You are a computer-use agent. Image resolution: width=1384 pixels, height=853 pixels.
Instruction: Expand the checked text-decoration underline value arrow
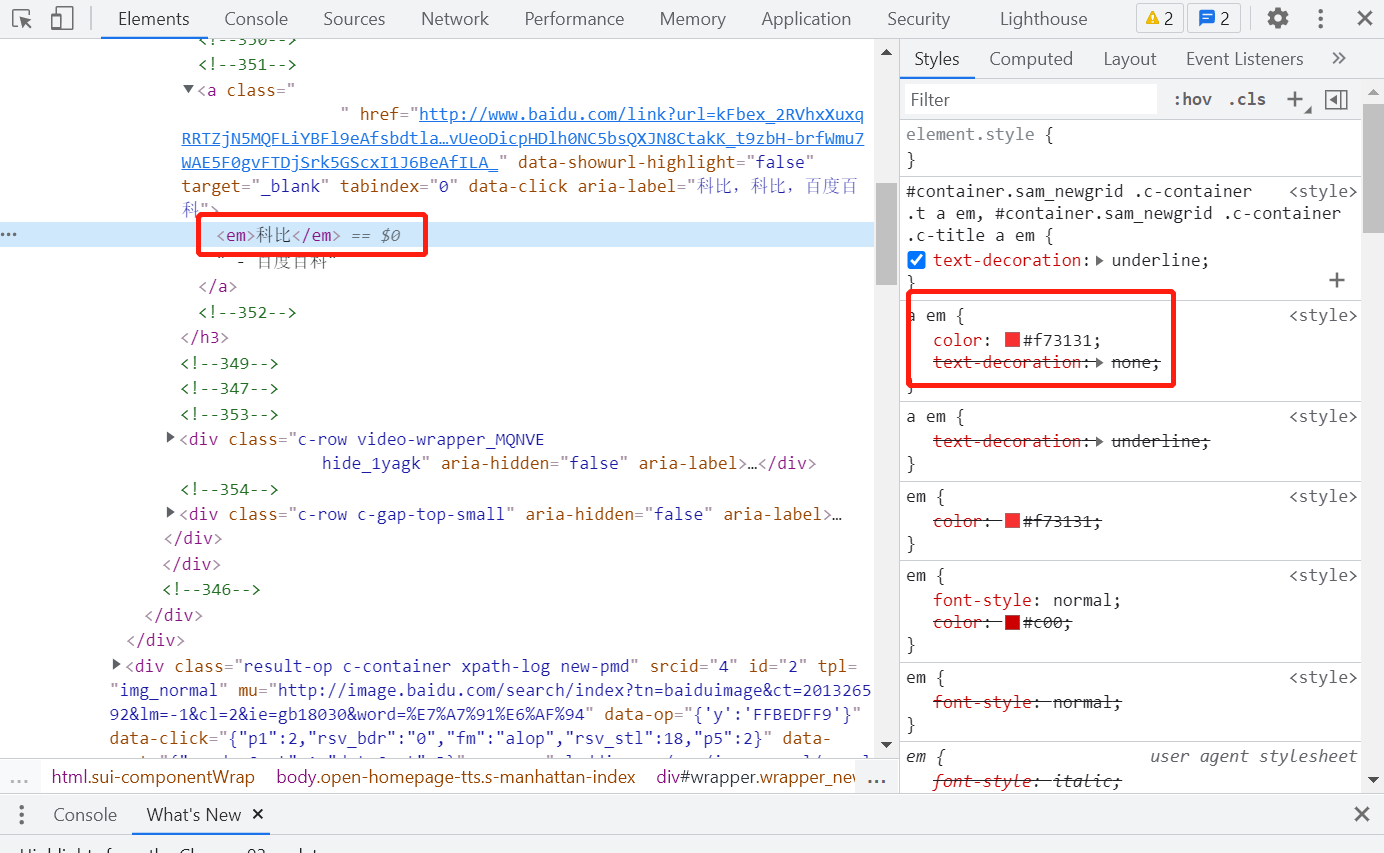1101,260
